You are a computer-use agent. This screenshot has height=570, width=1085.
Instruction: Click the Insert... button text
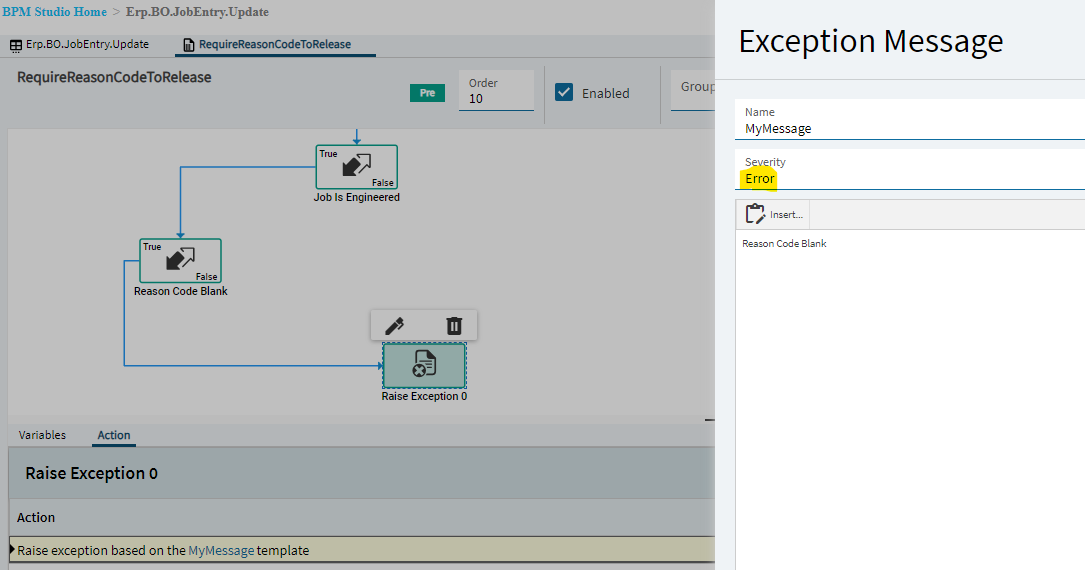click(x=786, y=214)
